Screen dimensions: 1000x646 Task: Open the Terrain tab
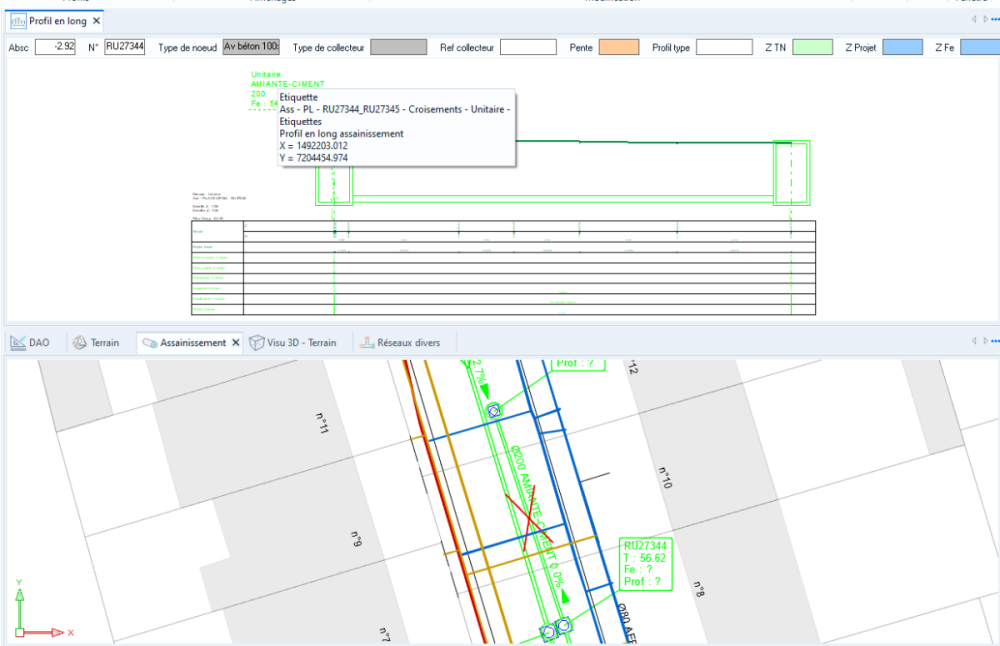point(96,342)
